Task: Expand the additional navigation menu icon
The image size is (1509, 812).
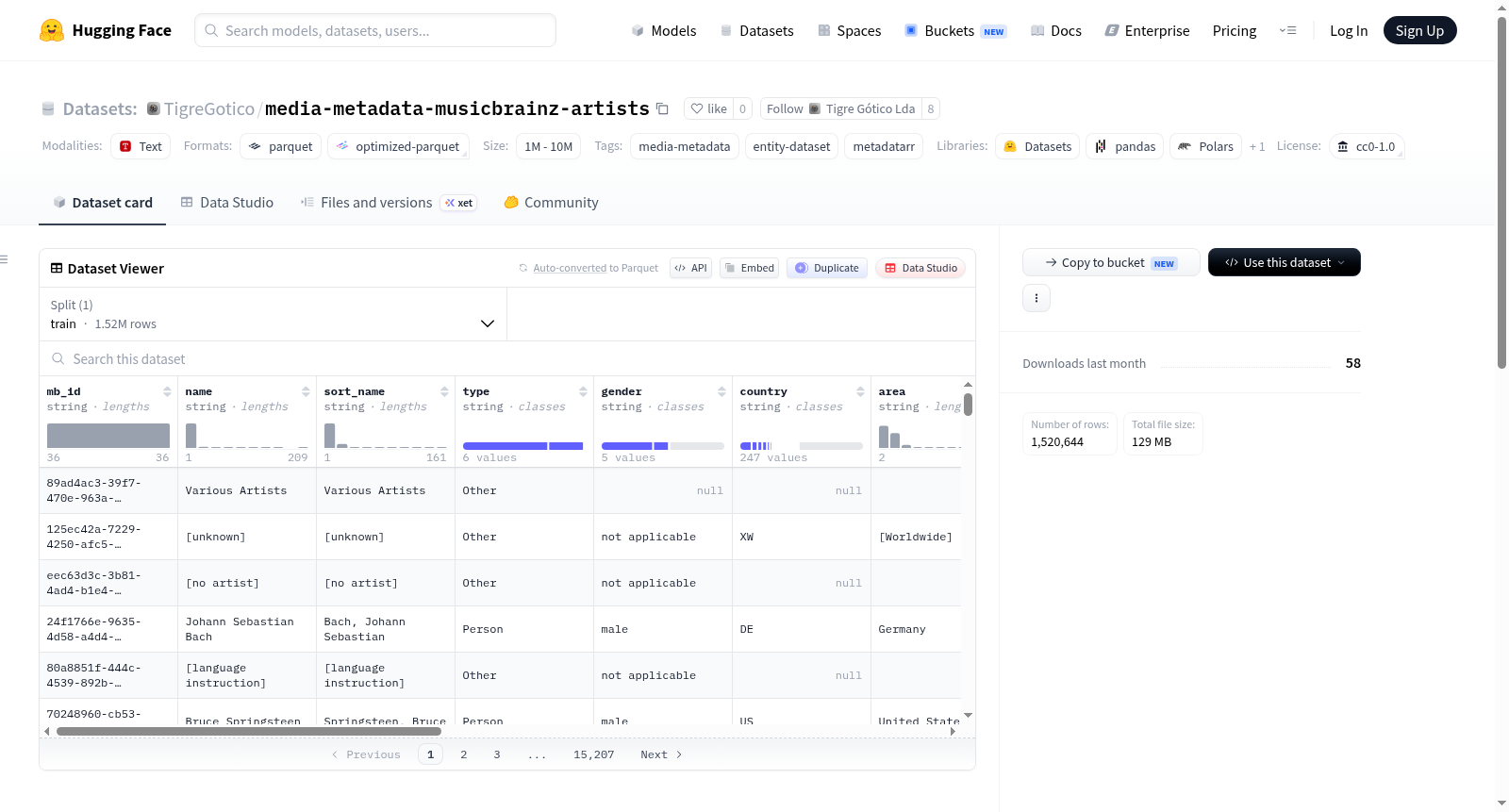Action: (1287, 30)
